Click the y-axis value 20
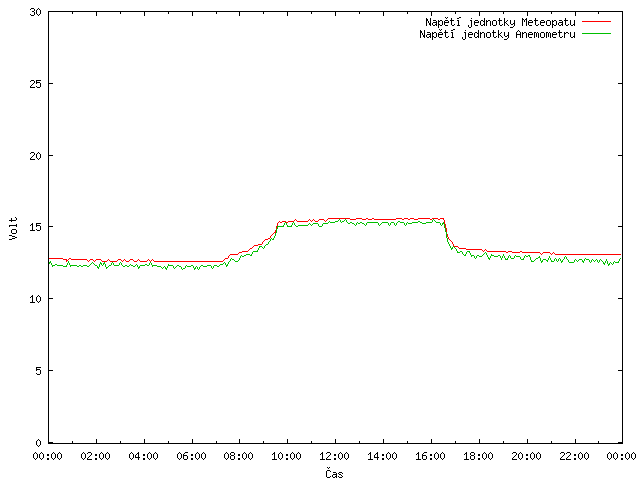The height and width of the screenshot is (480, 640). pos(36,156)
